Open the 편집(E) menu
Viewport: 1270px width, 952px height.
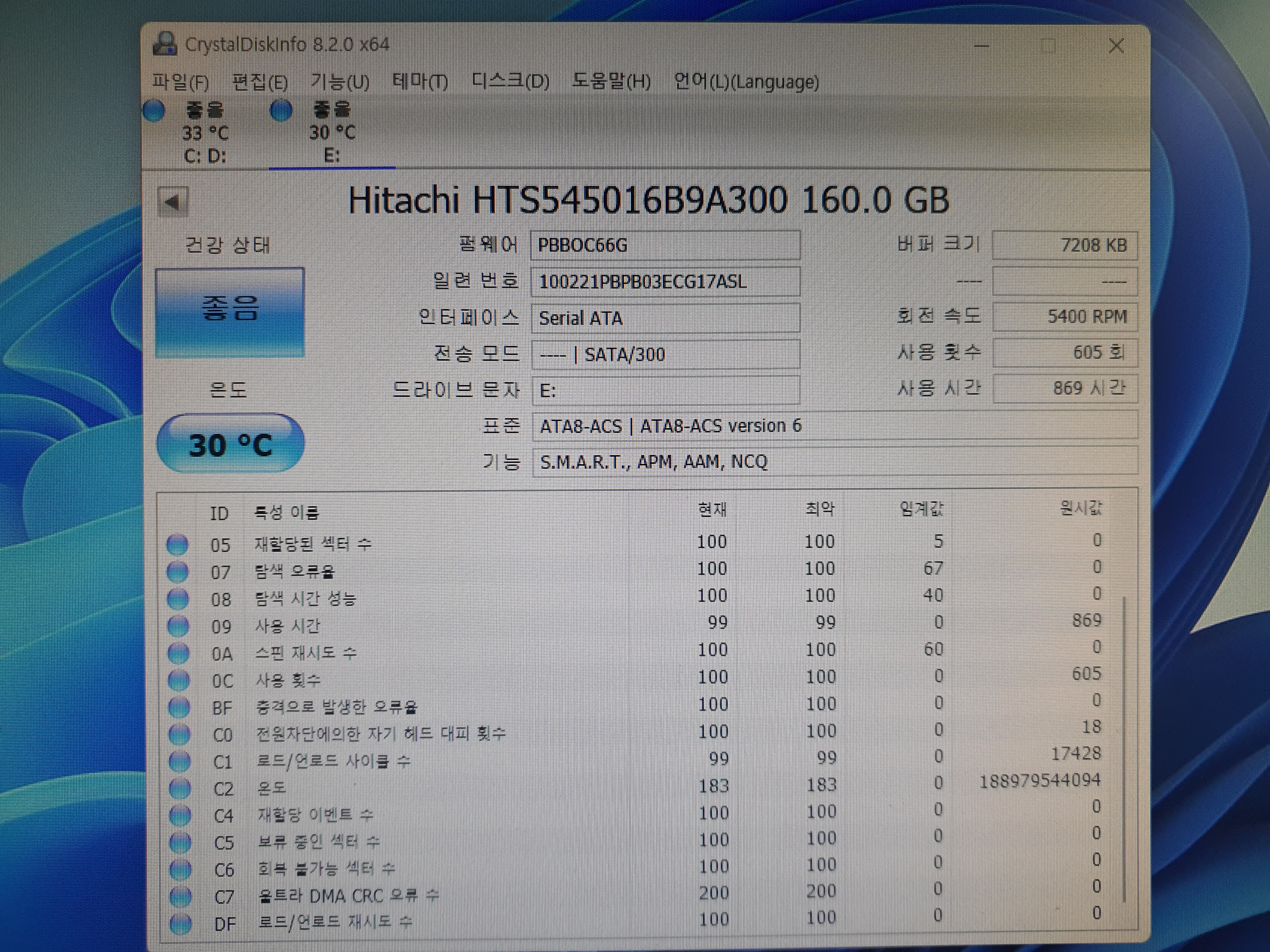(260, 82)
